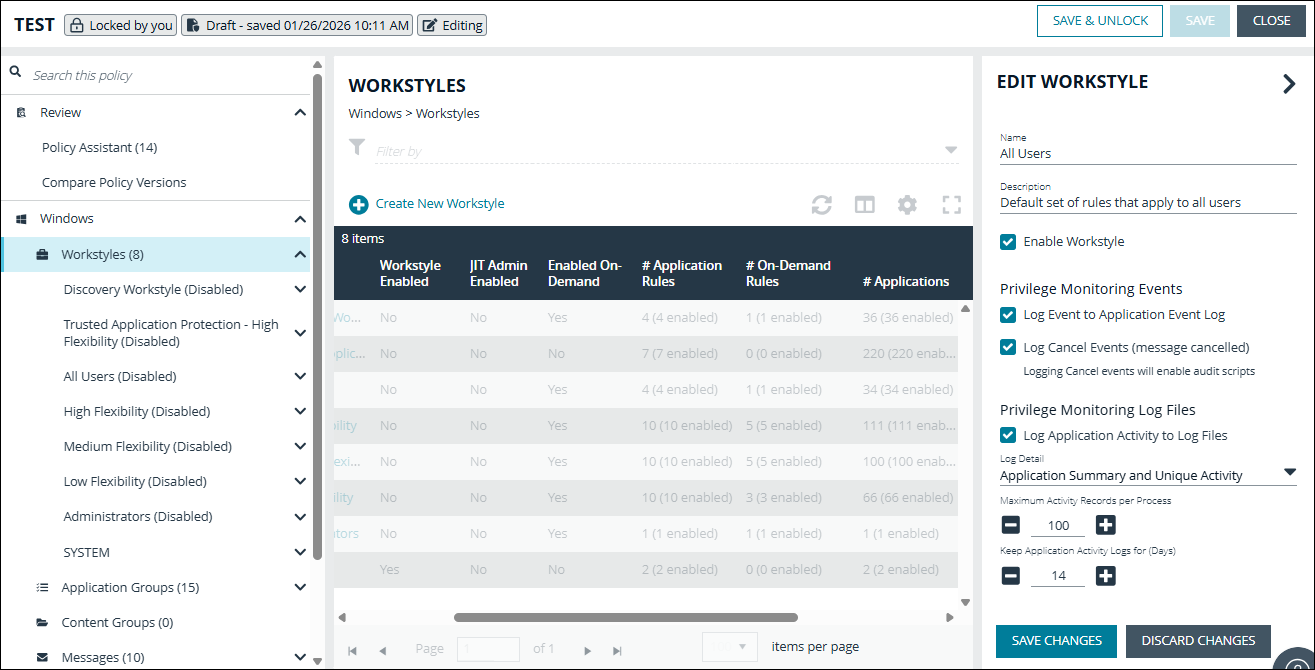Click the search magnifier in the sidebar
Screen dimensions: 1315x670
13,73
